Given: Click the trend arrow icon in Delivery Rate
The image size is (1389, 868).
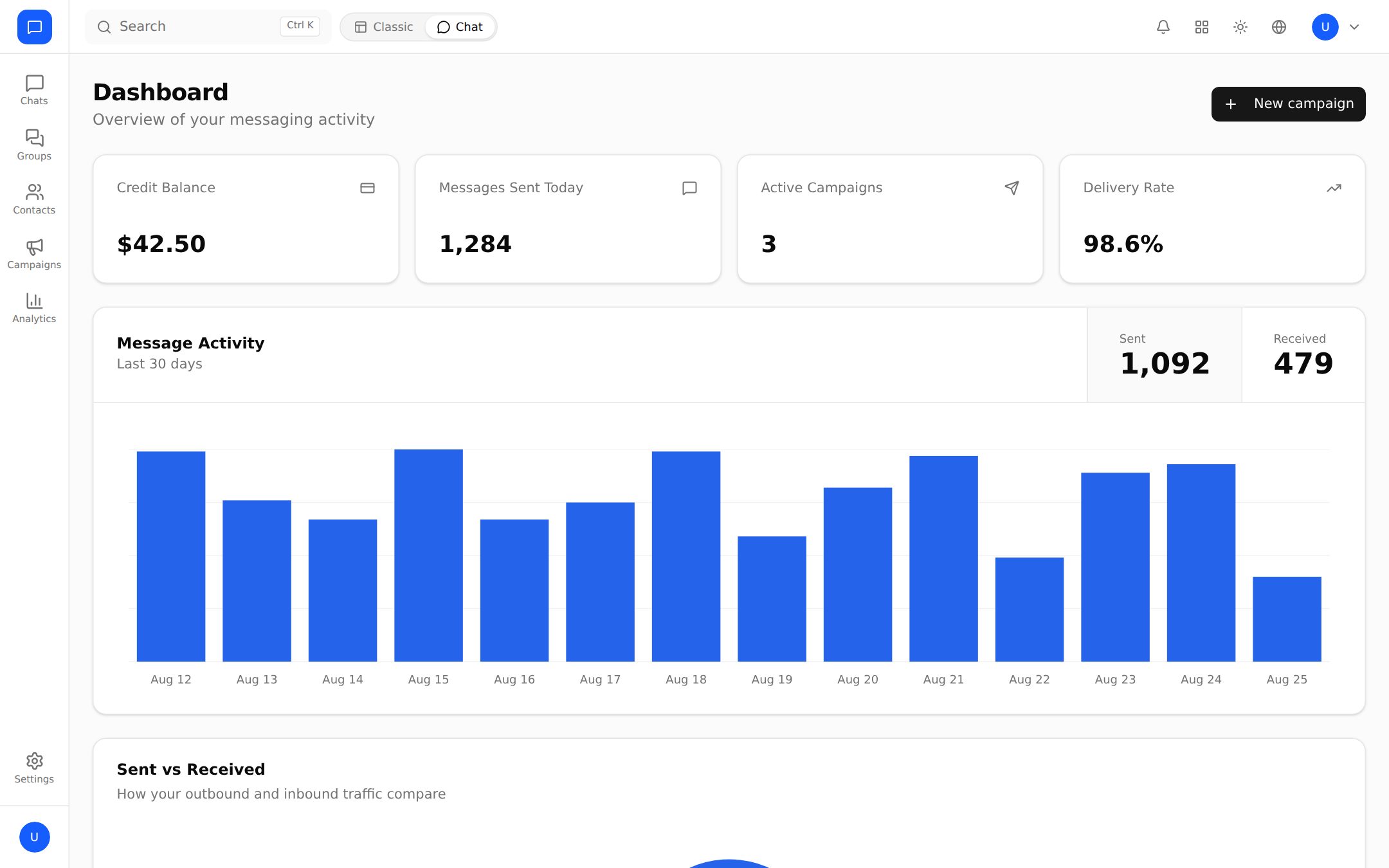Looking at the screenshot, I should (1334, 188).
